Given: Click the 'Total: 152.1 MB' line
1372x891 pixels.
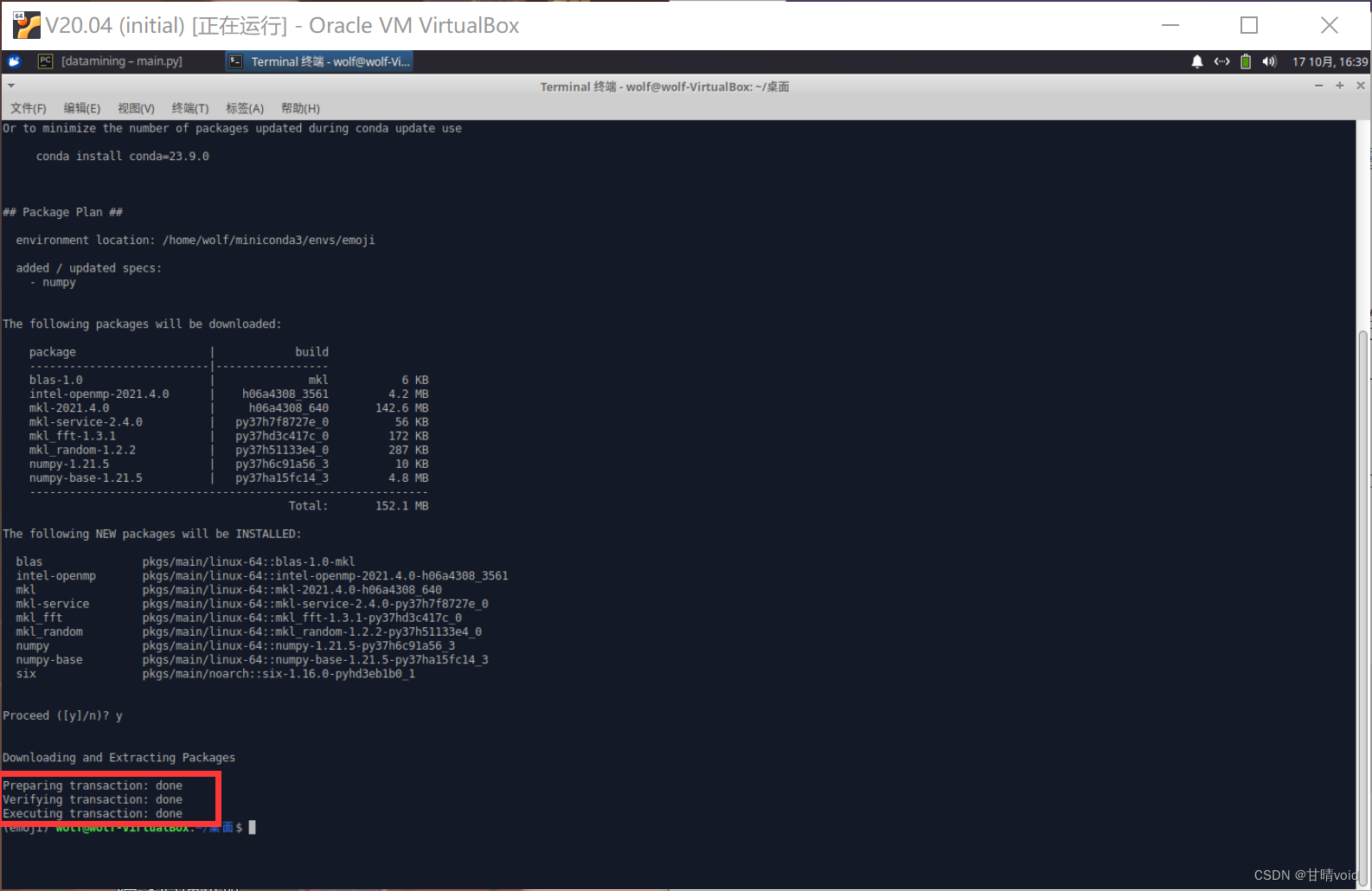Looking at the screenshot, I should (x=358, y=505).
